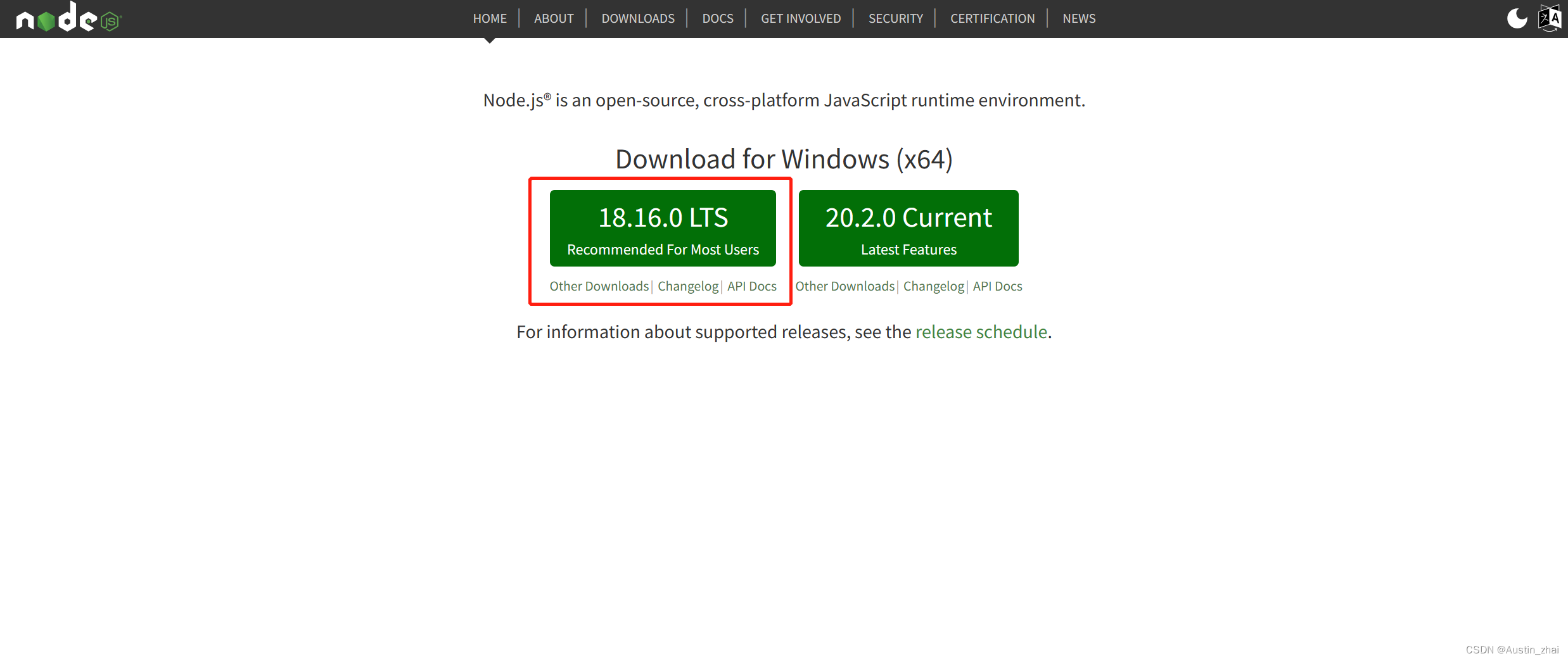The width and height of the screenshot is (1568, 661).
Task: View Changelog for Current release
Action: tap(934, 286)
